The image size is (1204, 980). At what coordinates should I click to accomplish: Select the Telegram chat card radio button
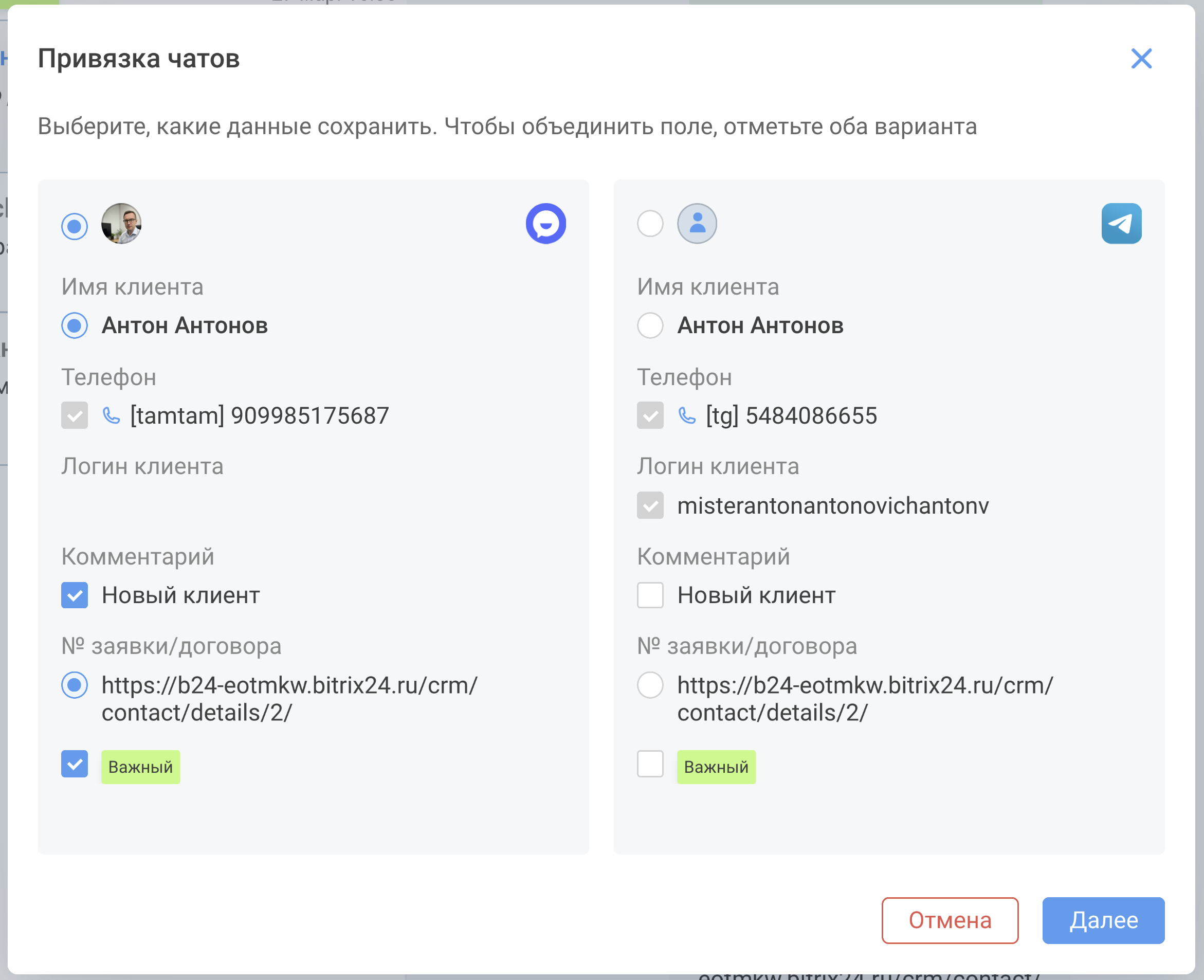click(x=650, y=224)
